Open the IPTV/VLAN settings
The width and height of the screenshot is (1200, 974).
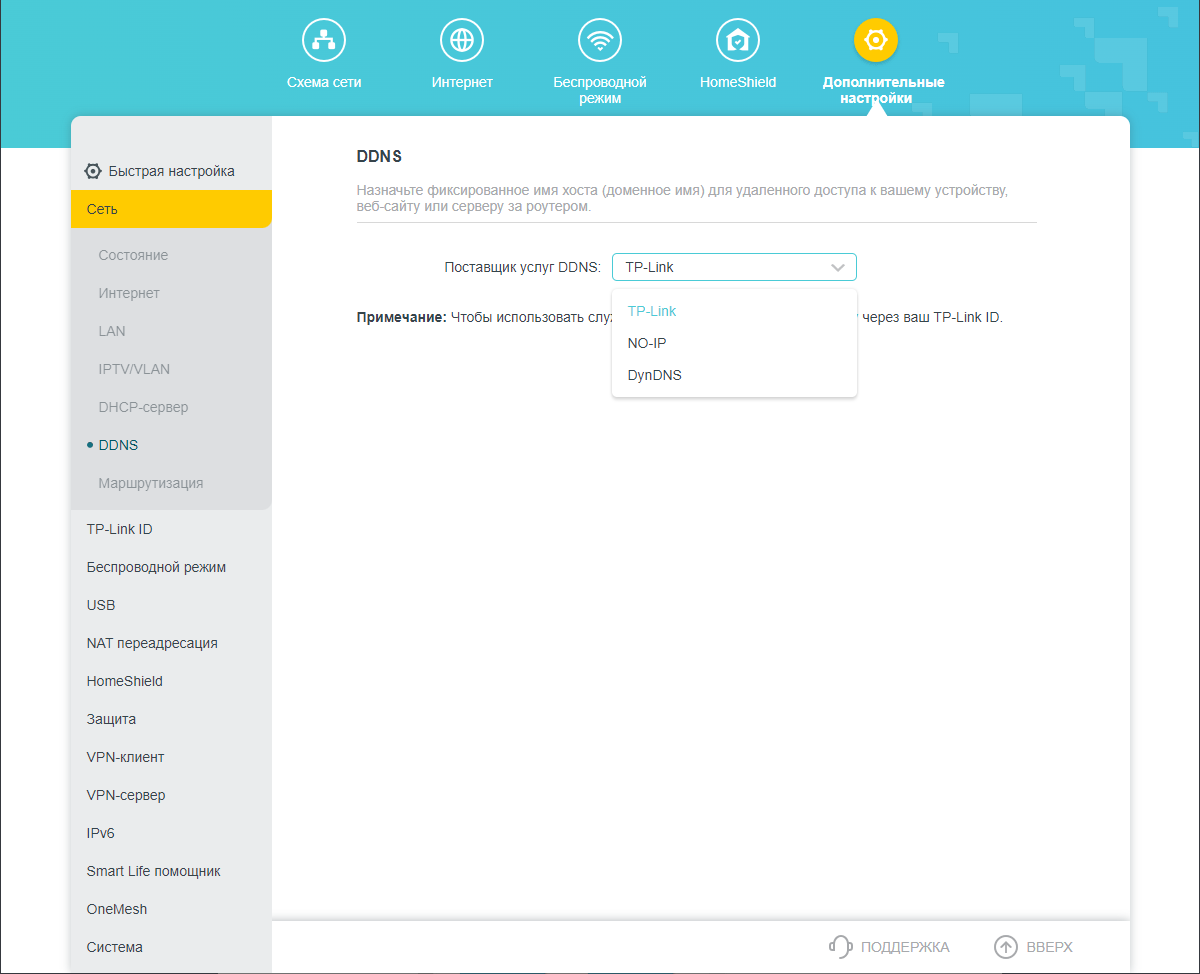point(134,369)
